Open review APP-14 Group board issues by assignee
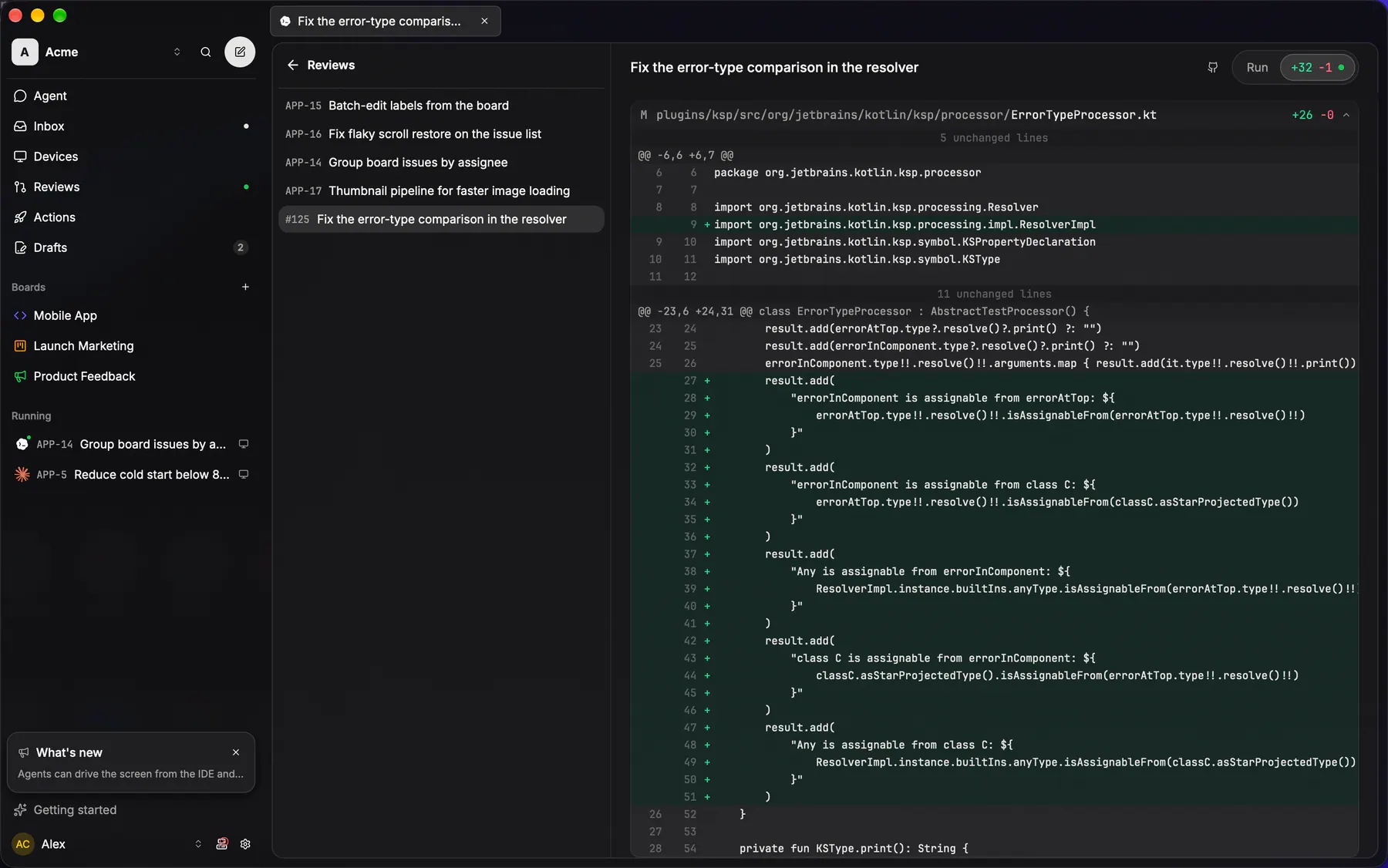1388x868 pixels. point(441,163)
